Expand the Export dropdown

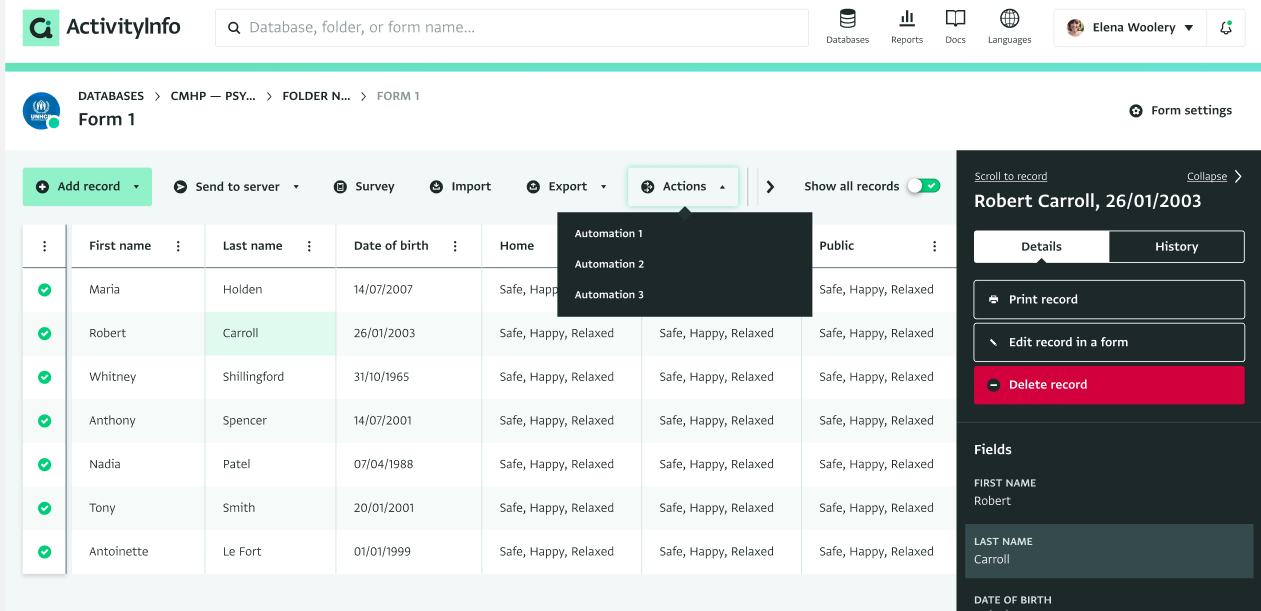click(603, 187)
